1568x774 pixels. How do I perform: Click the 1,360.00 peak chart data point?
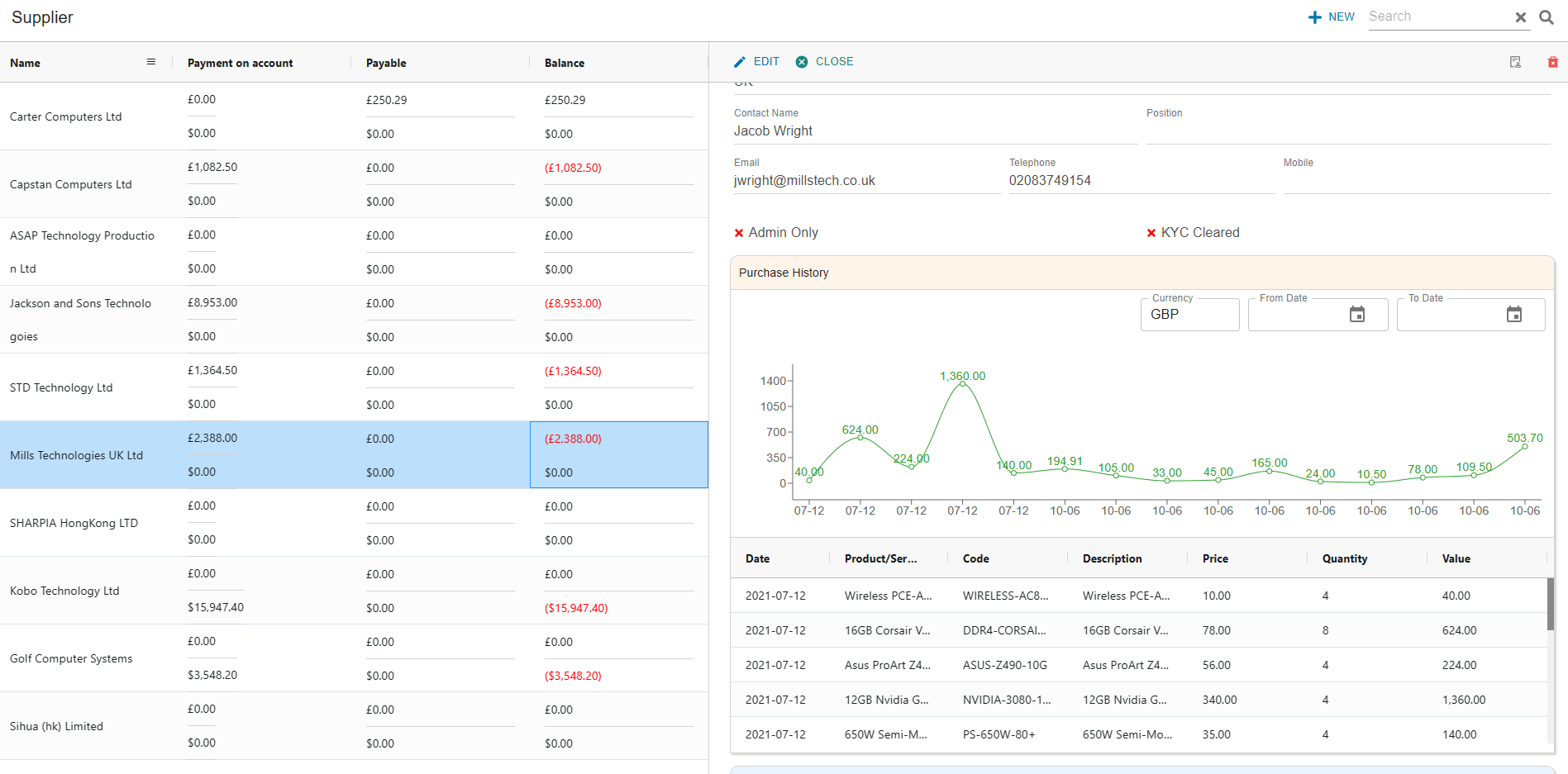[962, 383]
